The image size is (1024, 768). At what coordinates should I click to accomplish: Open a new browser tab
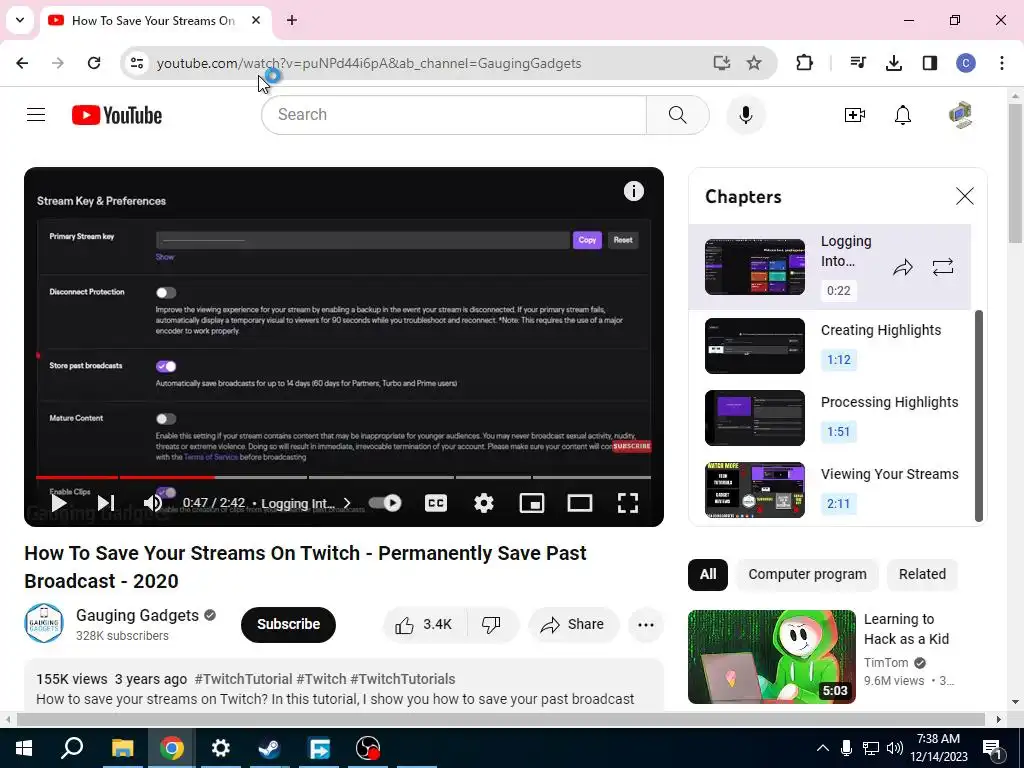point(292,20)
